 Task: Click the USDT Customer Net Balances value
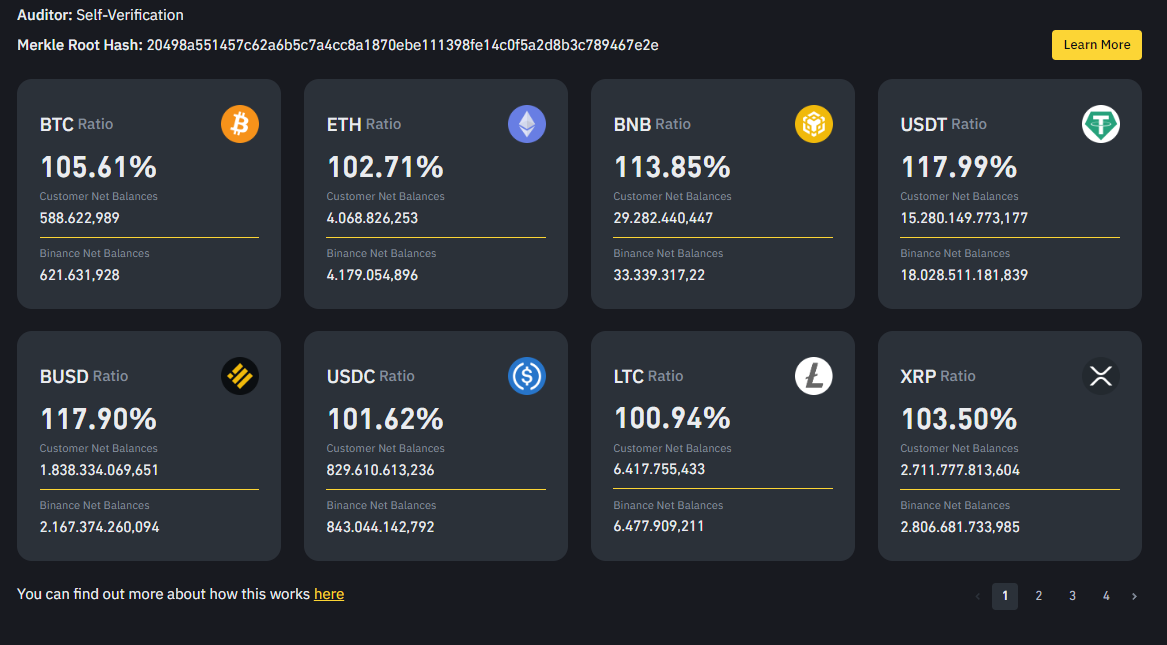[x=964, y=218]
